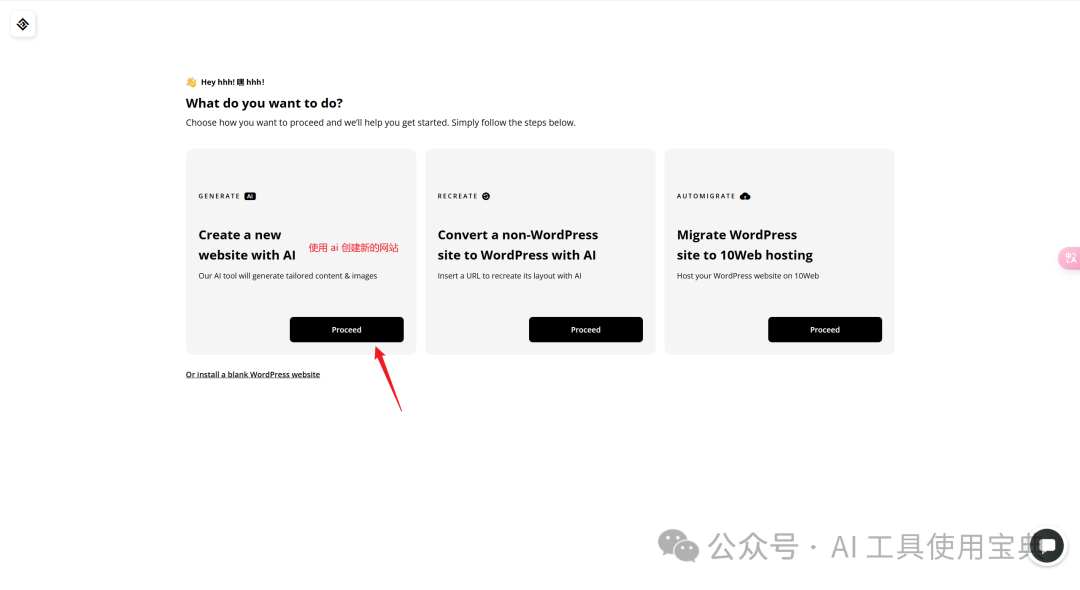Image resolution: width=1080 pixels, height=590 pixels.
Task: Click the circular icon beside RECREATE
Action: [x=486, y=196]
